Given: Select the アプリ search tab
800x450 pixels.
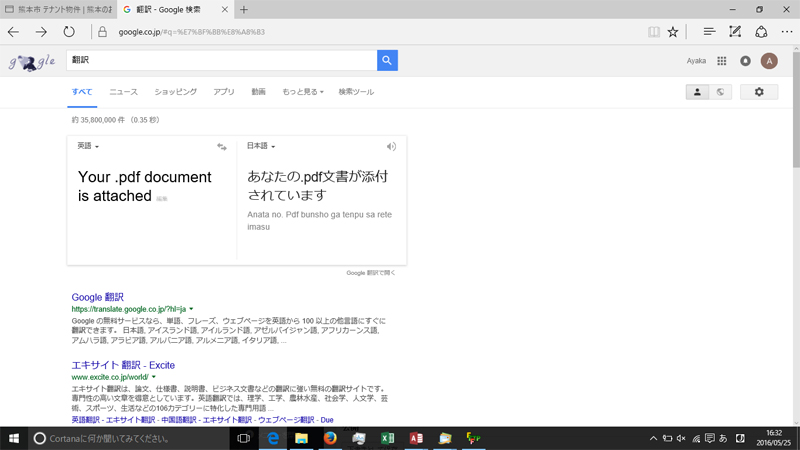Looking at the screenshot, I should (x=223, y=92).
